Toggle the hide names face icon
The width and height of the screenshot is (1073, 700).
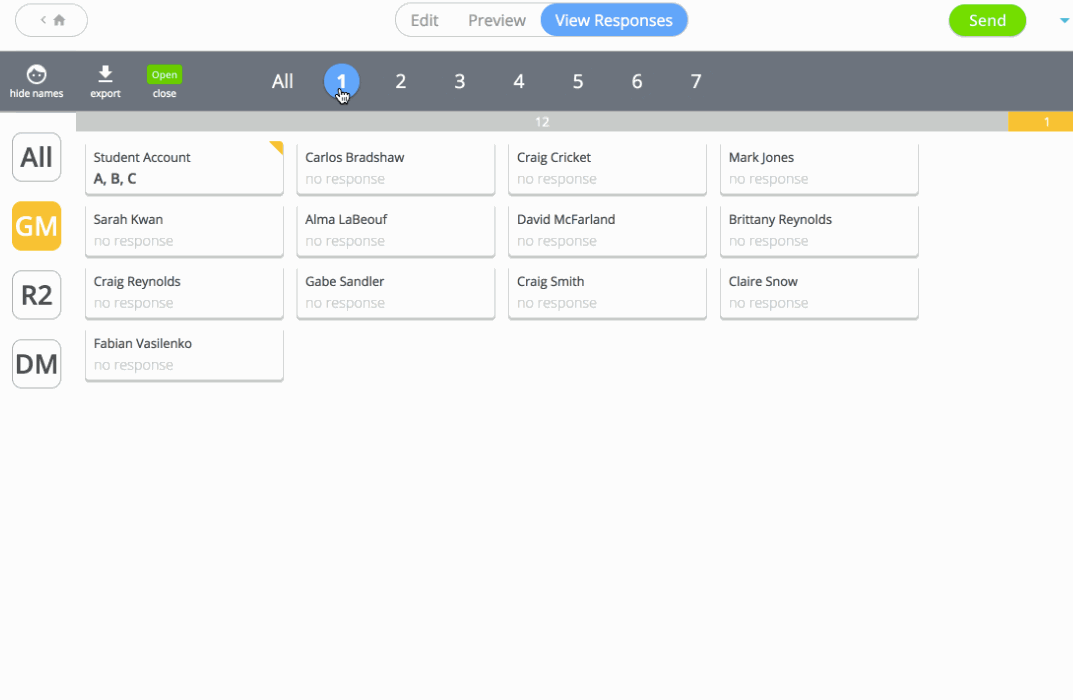pos(36,74)
